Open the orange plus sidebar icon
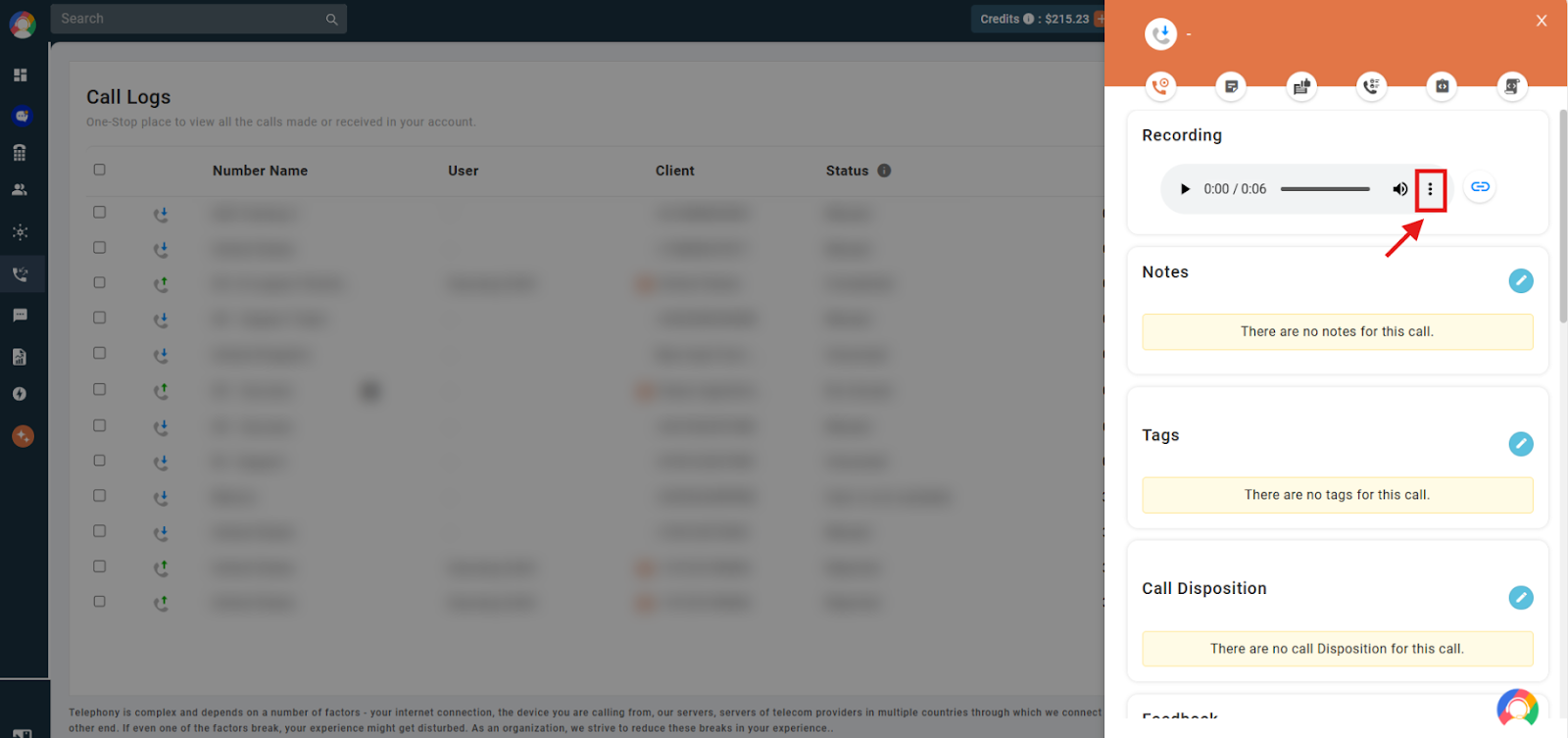The height and width of the screenshot is (738, 1568). pos(23,436)
